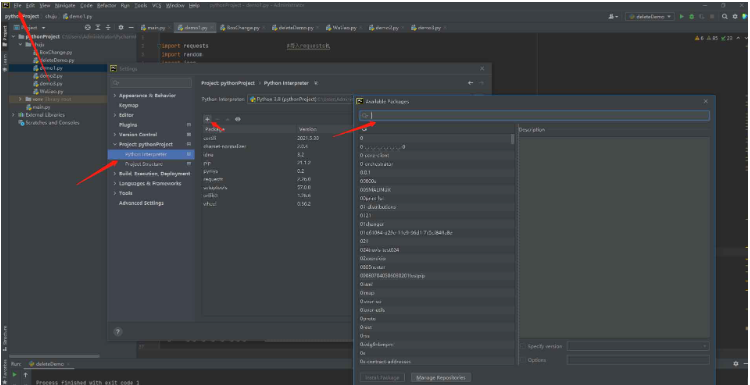
Task: Select Project Structure in settings tree
Action: (143, 164)
